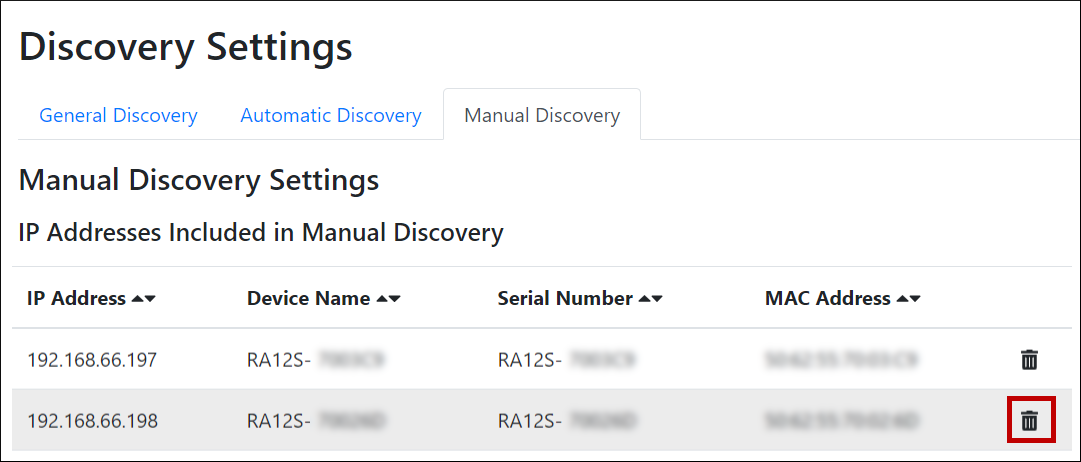Click the Manual Discovery Settings heading
1081x462 pixels.
[x=198, y=181]
